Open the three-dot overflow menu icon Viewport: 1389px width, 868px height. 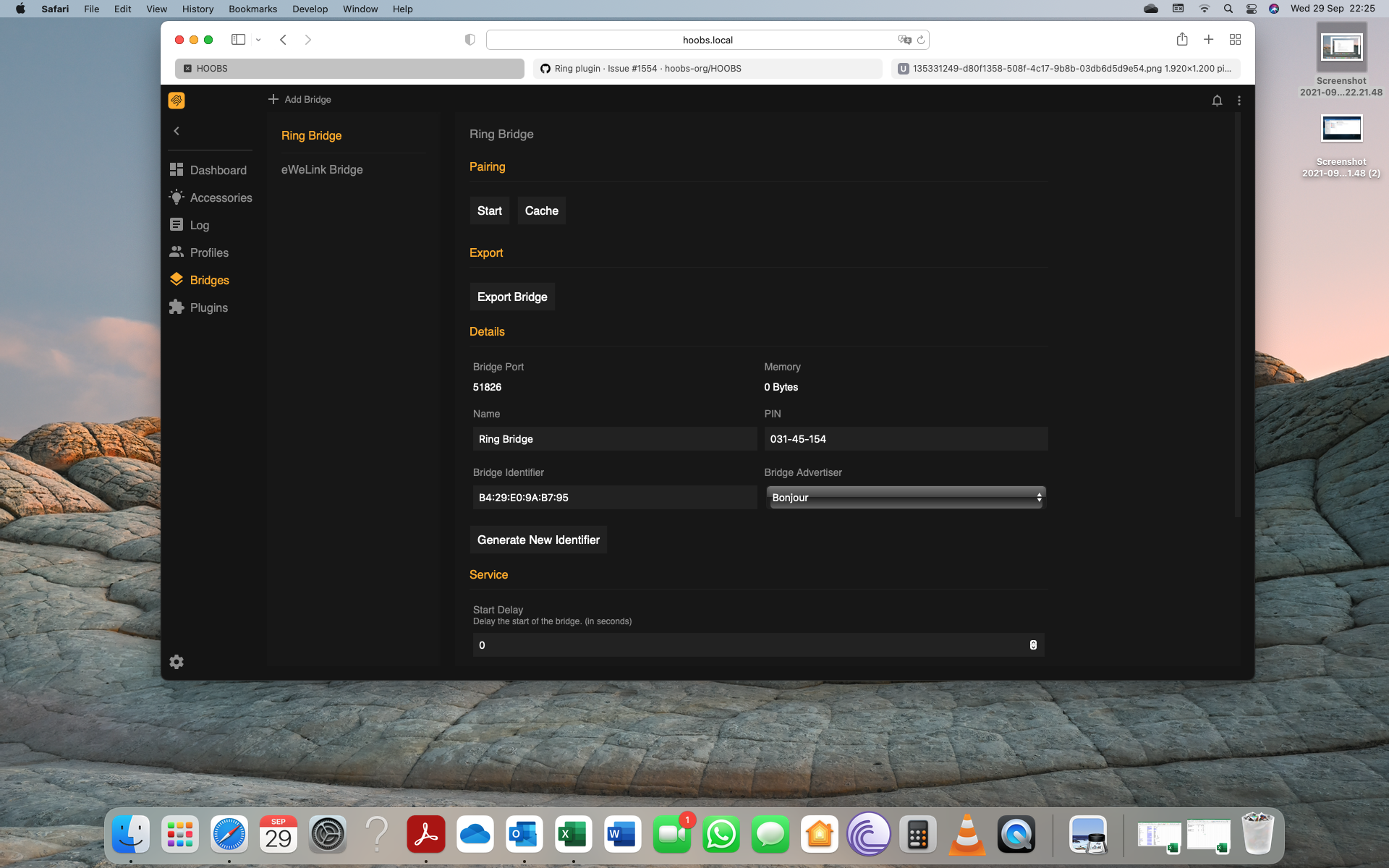(1239, 101)
